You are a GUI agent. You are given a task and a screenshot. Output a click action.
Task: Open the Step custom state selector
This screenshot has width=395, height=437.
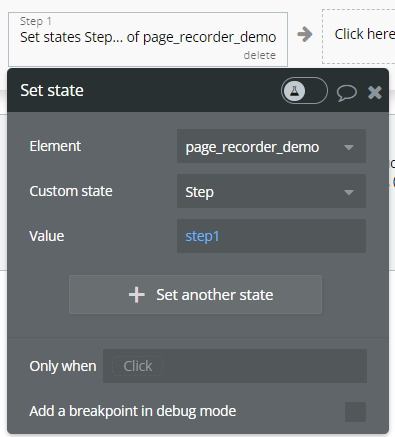click(x=271, y=191)
